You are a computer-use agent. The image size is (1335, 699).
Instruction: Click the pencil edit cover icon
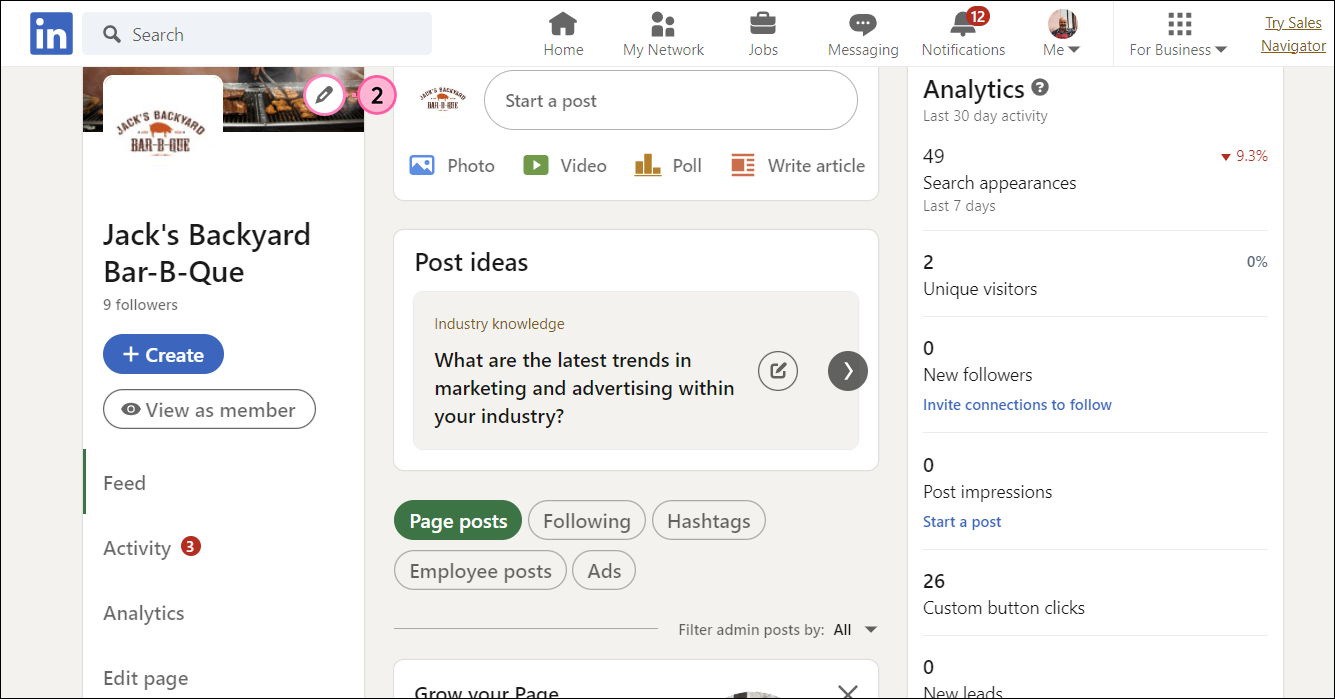point(323,96)
